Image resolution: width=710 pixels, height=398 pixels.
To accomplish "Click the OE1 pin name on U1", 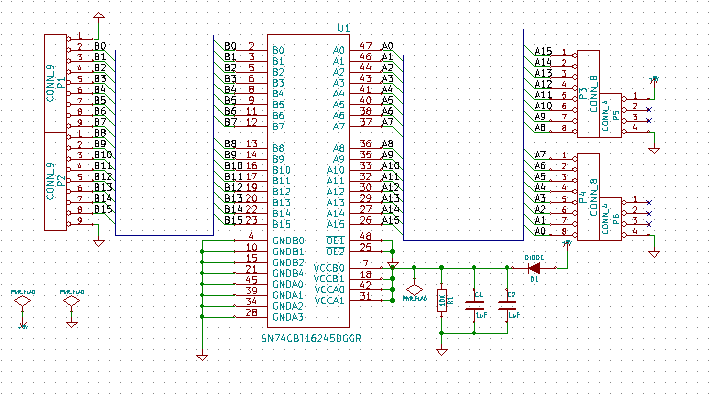I will (x=336, y=240).
